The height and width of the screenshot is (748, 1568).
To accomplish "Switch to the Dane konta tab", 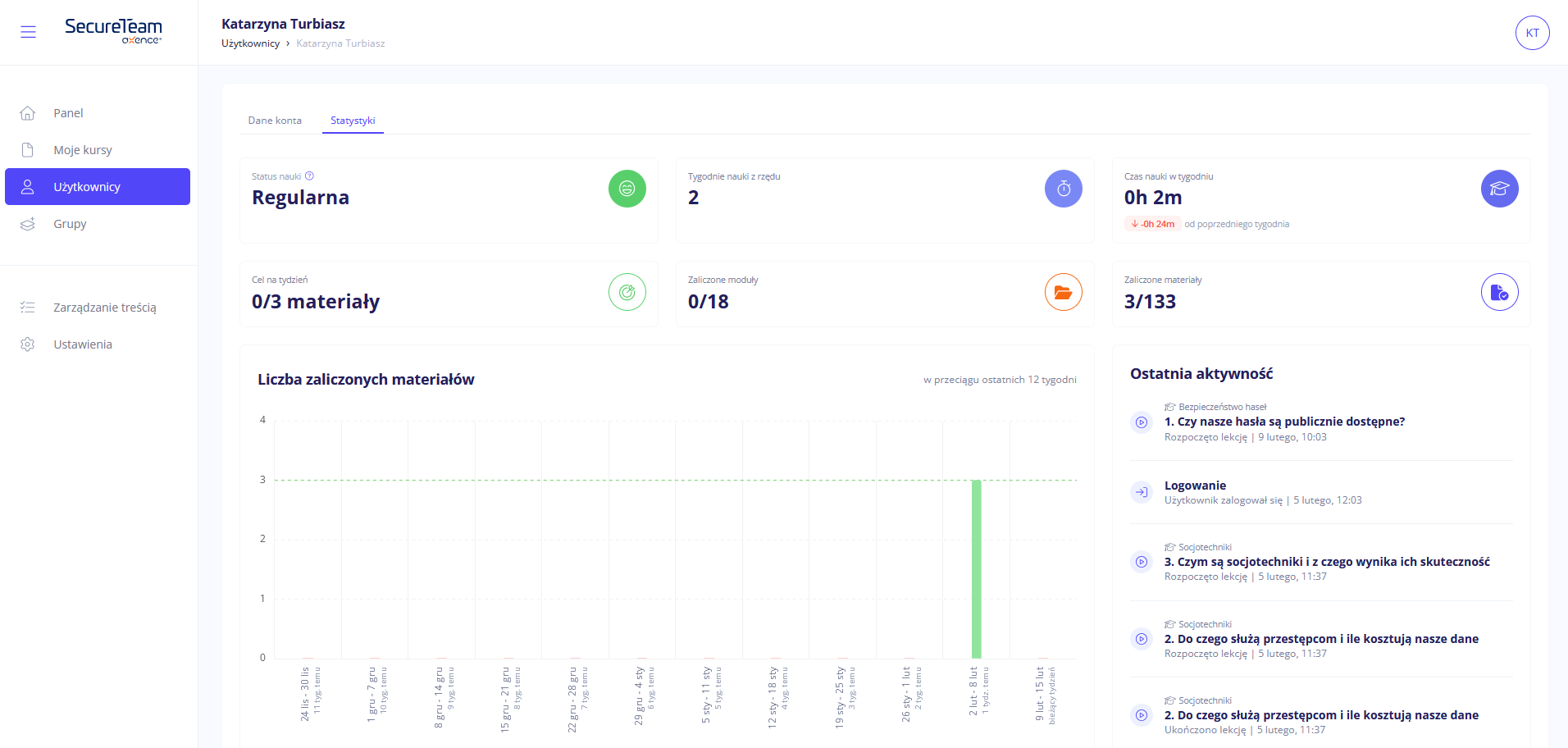I will click(275, 121).
